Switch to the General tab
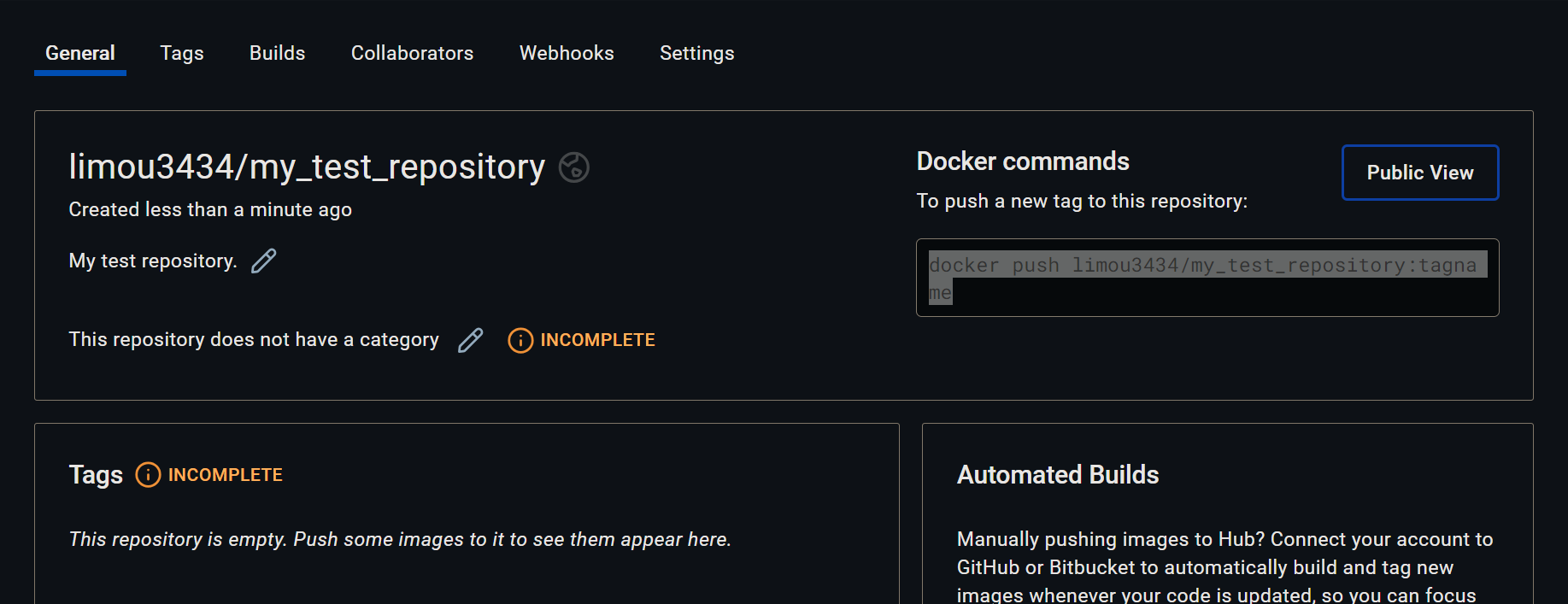 coord(80,53)
